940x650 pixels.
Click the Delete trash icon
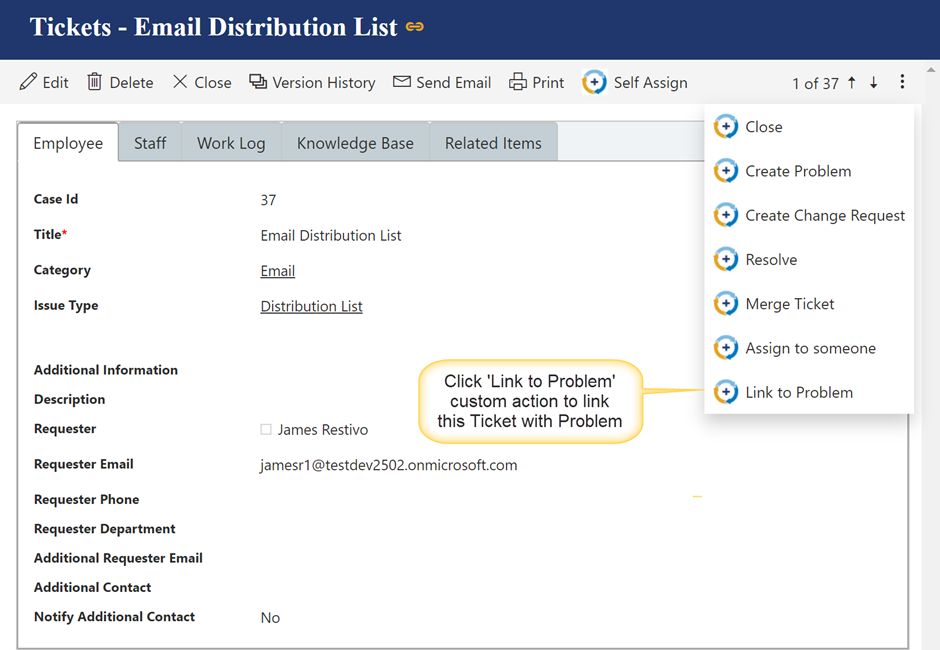click(x=95, y=82)
